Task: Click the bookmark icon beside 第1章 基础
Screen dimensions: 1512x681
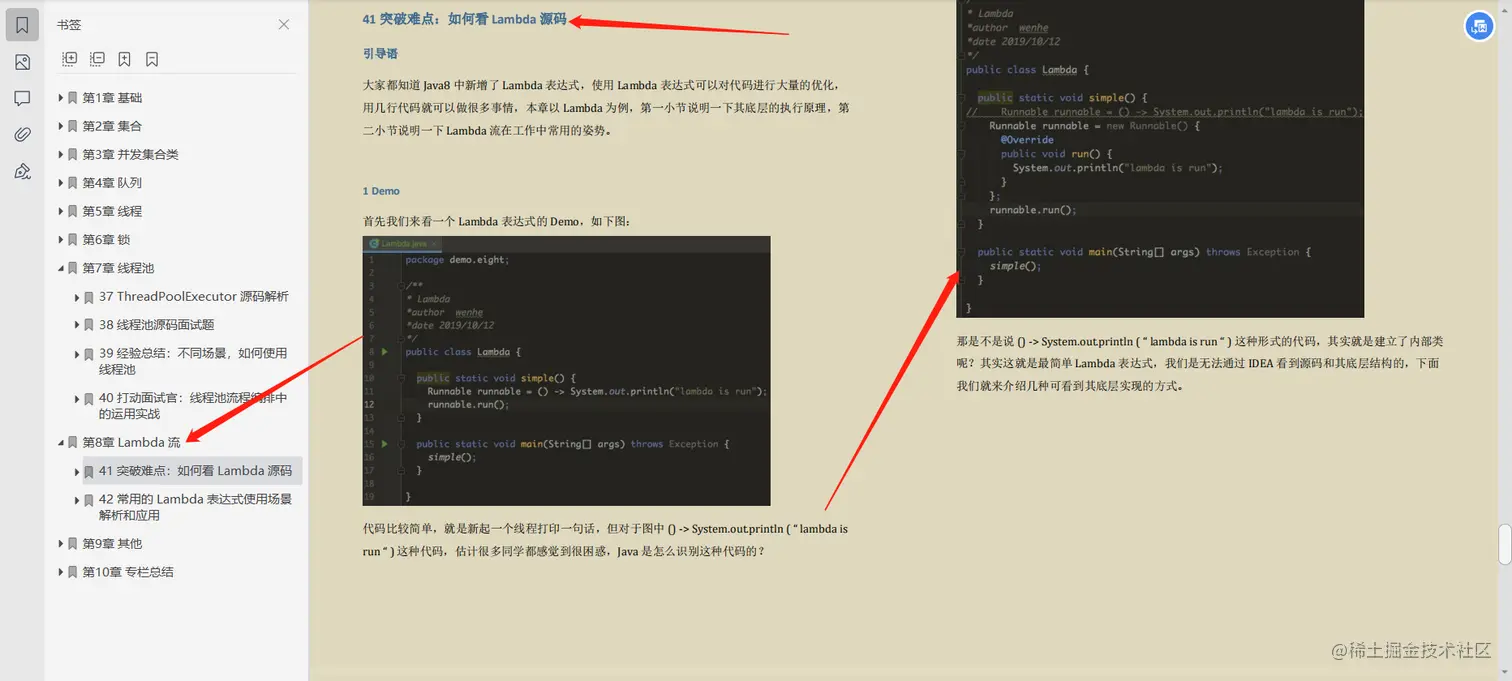Action: 73,98
